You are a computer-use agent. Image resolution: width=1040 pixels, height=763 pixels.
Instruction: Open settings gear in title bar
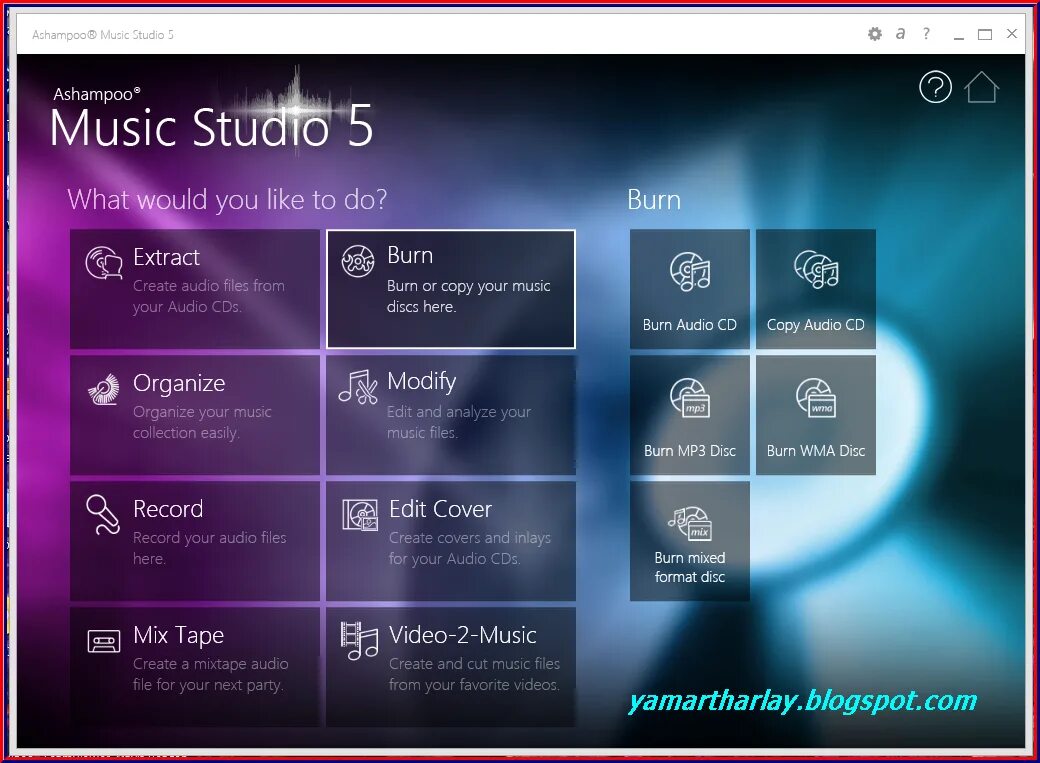pyautogui.click(x=875, y=34)
